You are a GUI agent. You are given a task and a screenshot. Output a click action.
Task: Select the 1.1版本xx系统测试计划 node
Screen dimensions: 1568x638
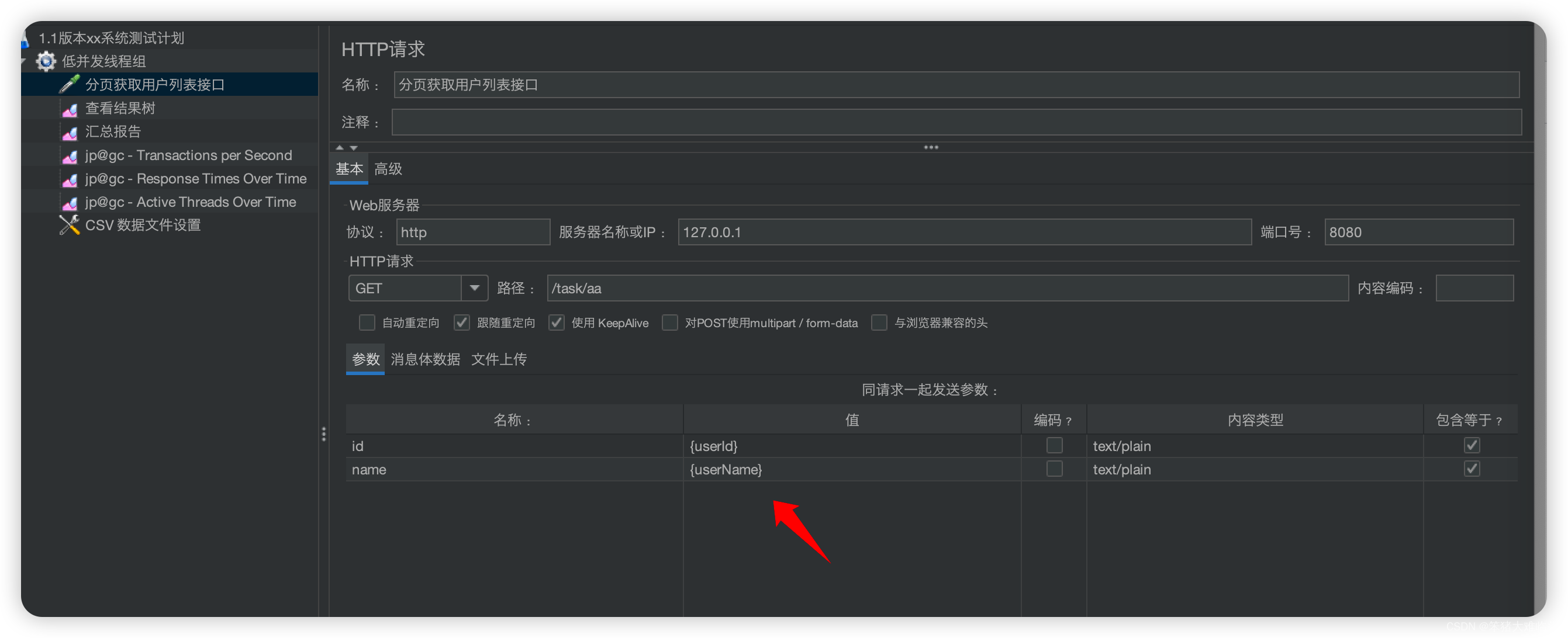click(x=112, y=39)
